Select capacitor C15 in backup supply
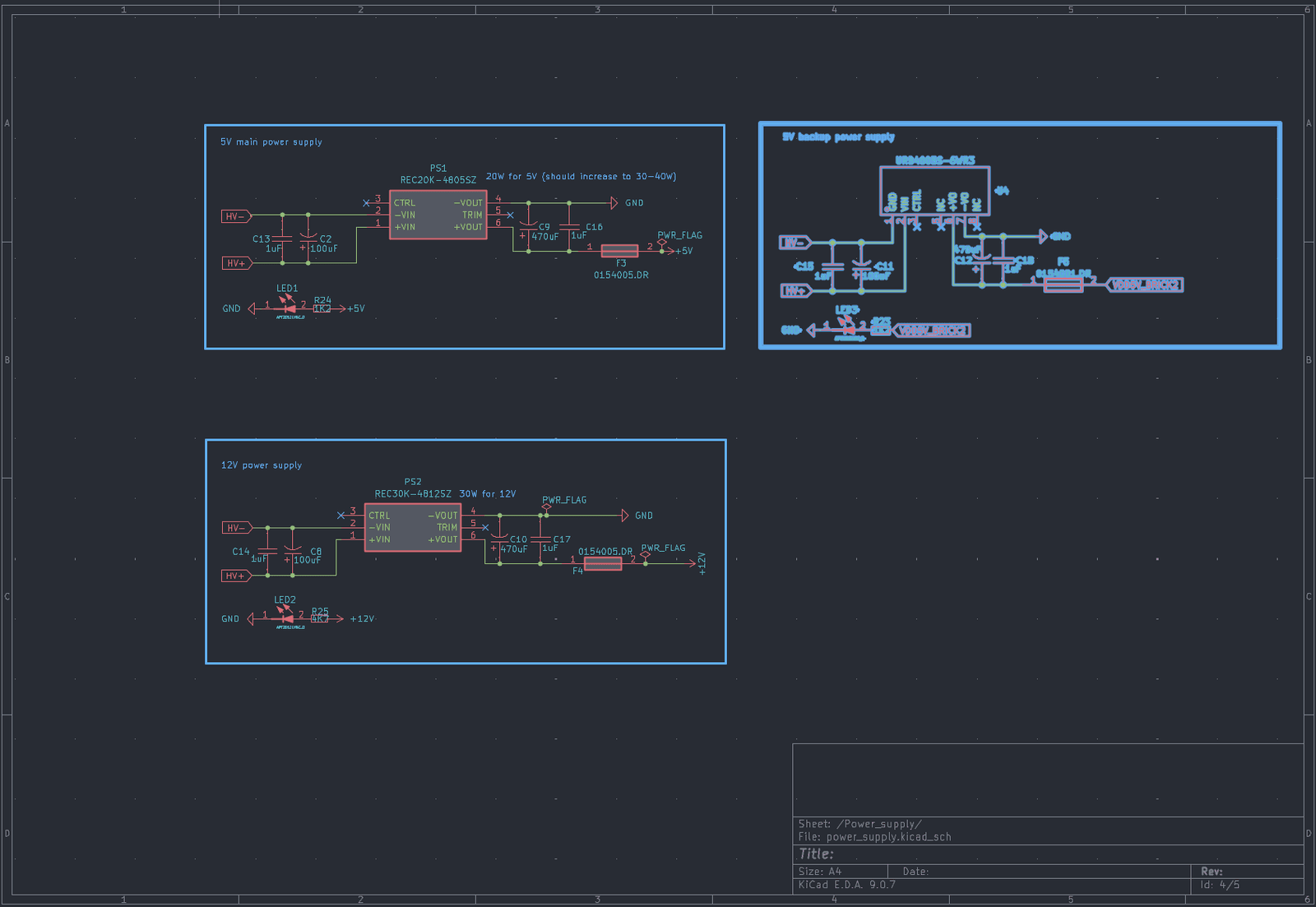Viewport: 1316px width, 907px height. [832, 266]
